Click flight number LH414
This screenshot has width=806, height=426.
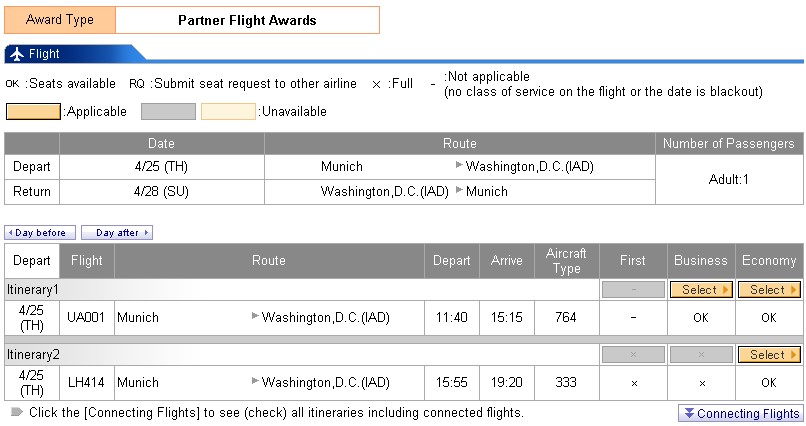point(86,382)
